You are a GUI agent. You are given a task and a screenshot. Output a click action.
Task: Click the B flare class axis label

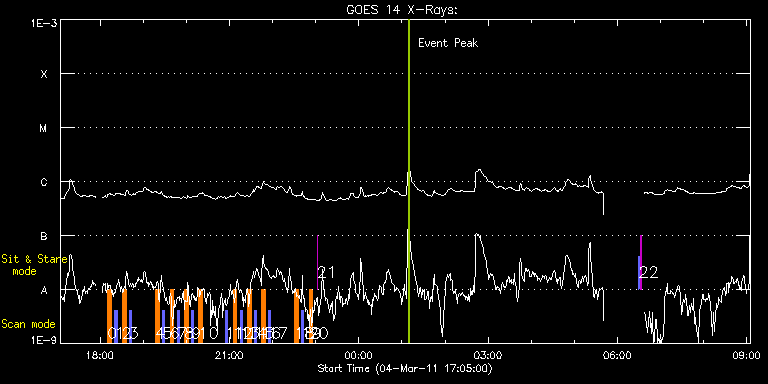coord(44,236)
